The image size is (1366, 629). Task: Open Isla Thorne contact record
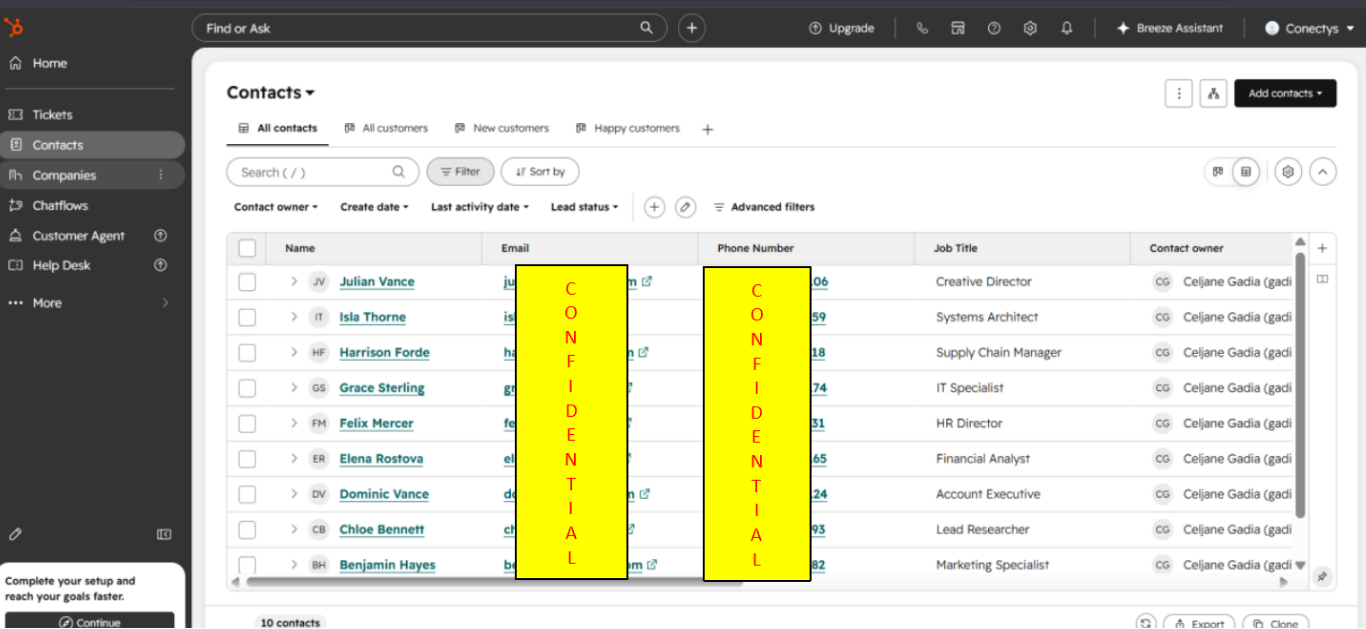coord(372,317)
